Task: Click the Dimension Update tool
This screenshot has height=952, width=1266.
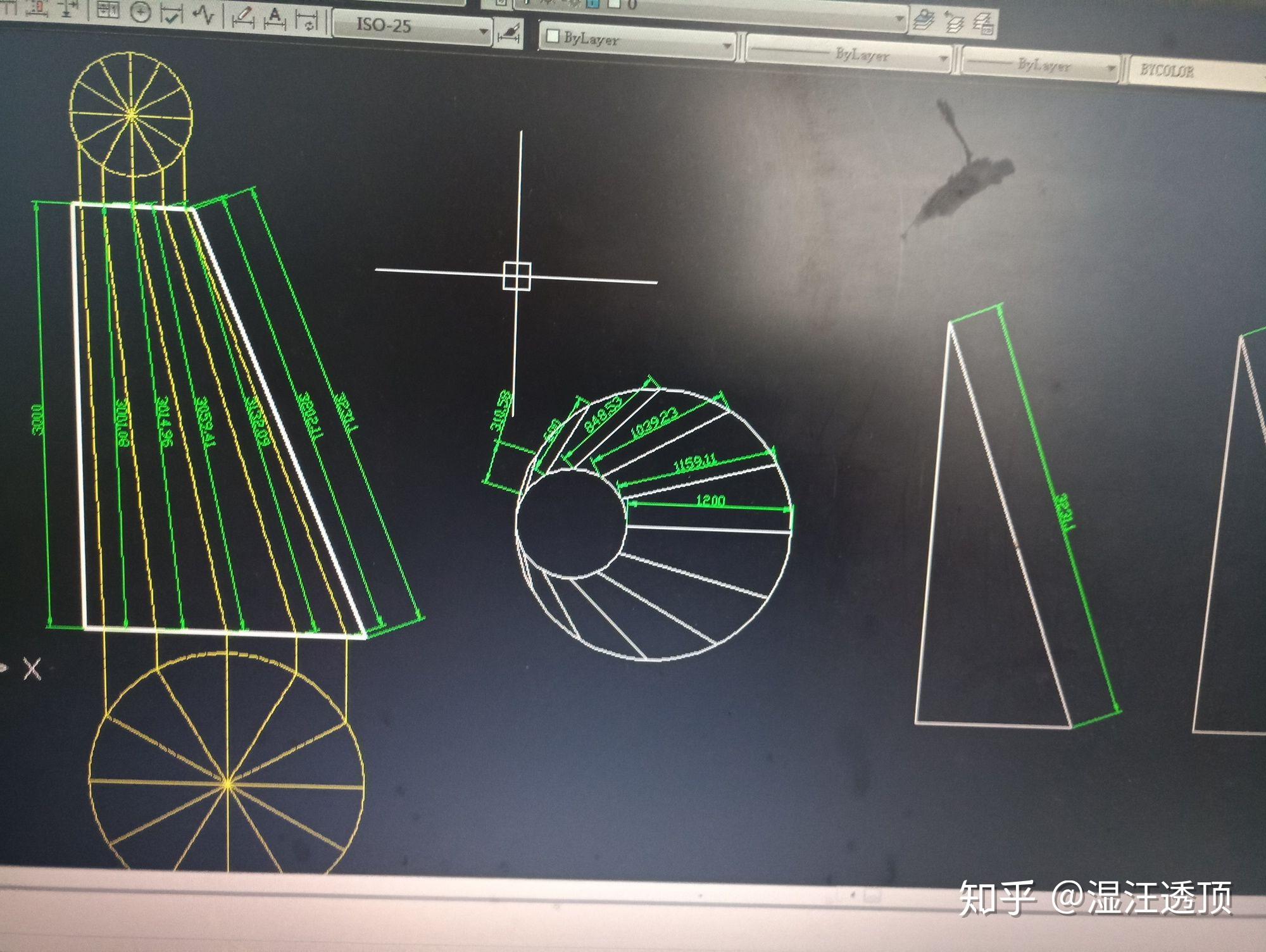Action: click(x=308, y=22)
